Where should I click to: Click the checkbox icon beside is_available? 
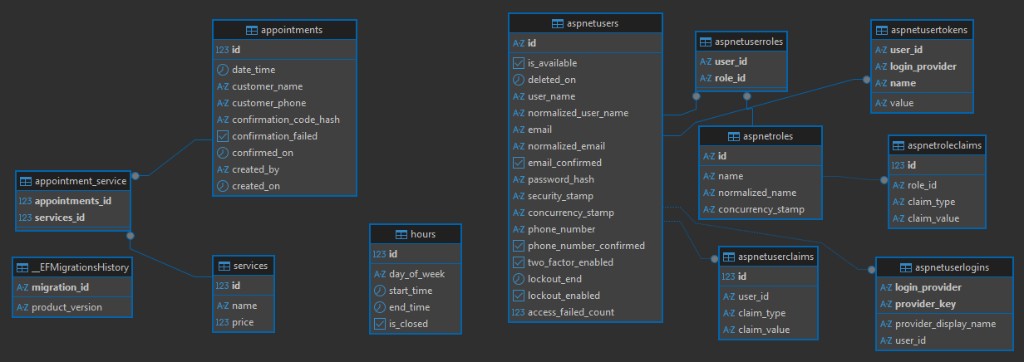click(x=519, y=63)
